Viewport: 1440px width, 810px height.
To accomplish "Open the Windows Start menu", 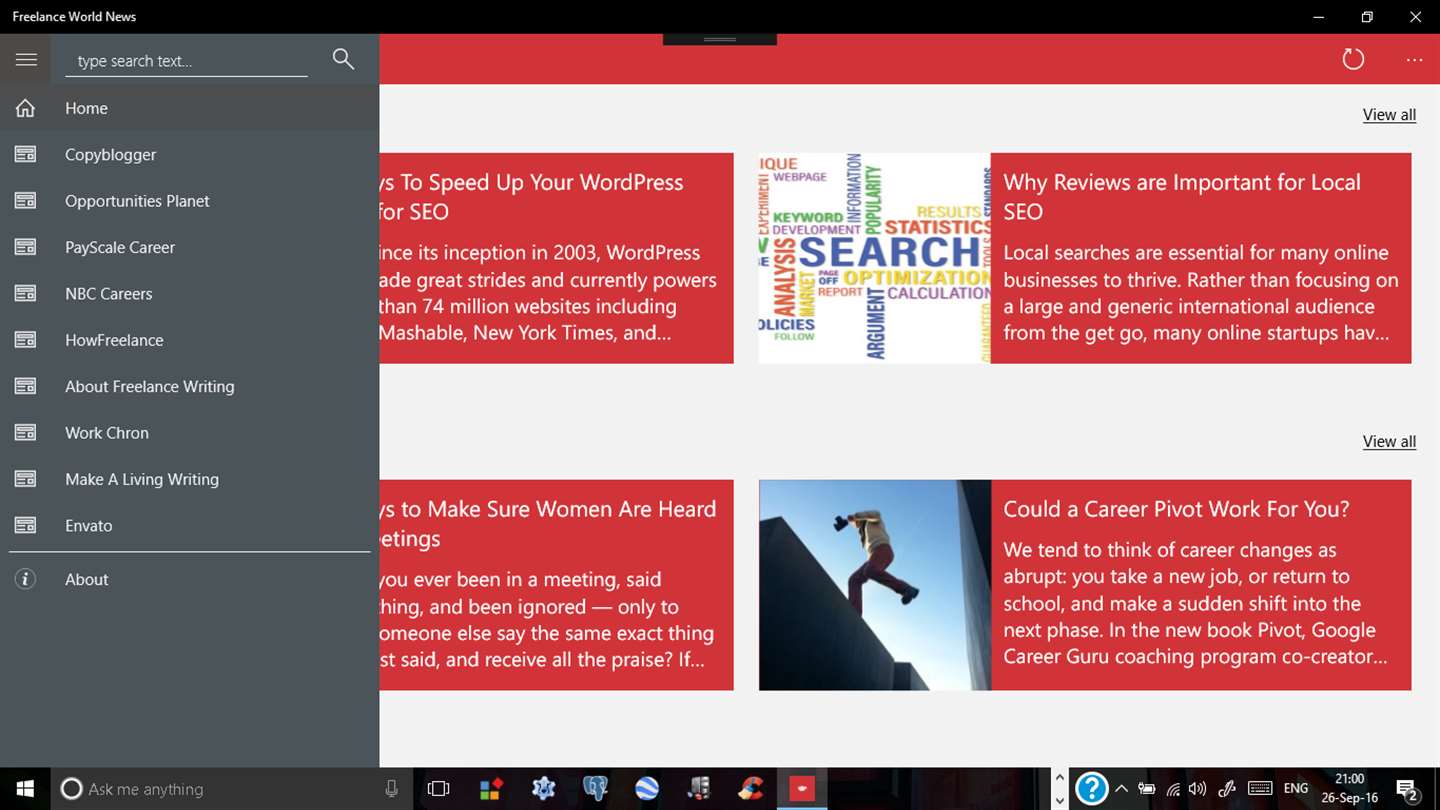I will 25,789.
